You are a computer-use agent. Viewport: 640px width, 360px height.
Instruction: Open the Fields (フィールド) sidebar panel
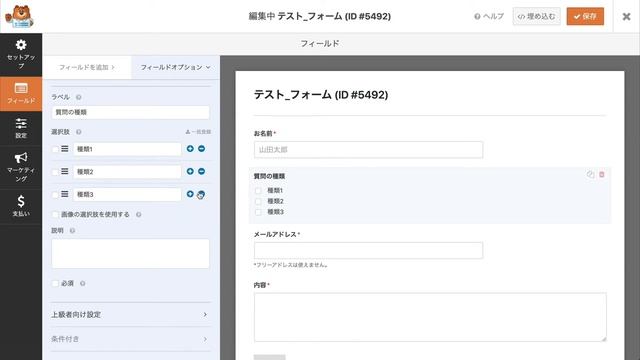pyautogui.click(x=21, y=93)
